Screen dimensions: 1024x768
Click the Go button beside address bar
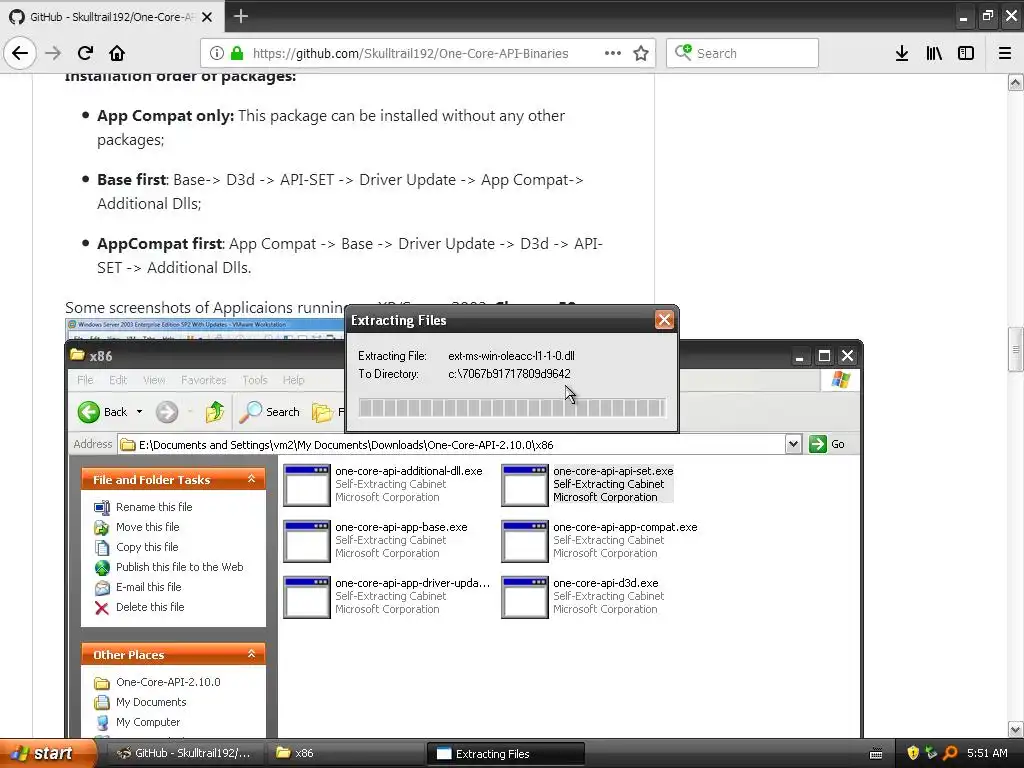tap(827, 444)
